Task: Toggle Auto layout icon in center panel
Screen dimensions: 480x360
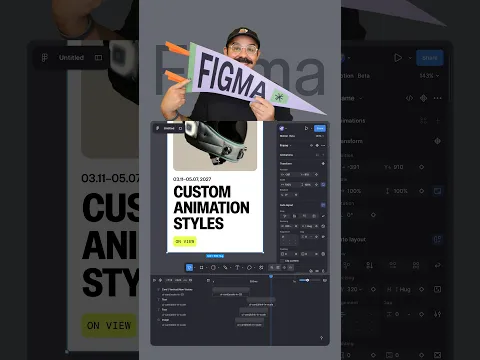Action: pos(323,205)
